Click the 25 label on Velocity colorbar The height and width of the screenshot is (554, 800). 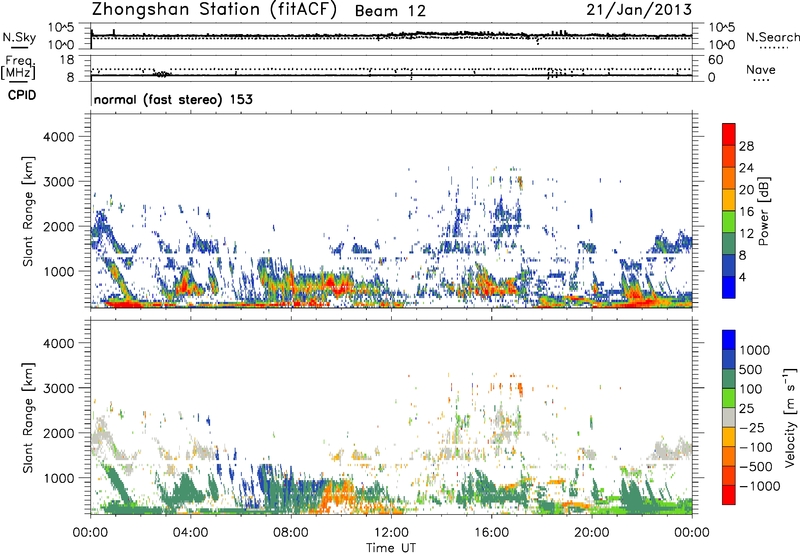(x=749, y=409)
